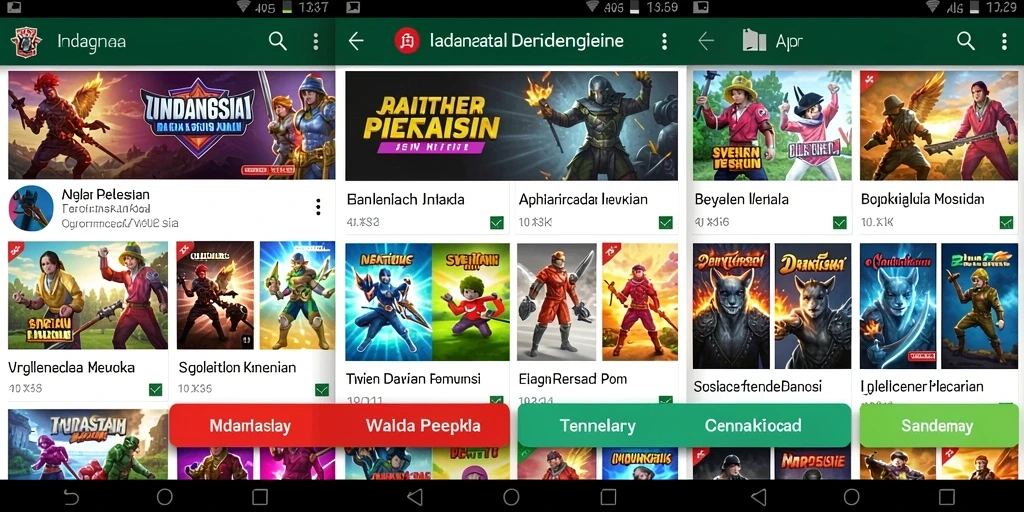
Task: Tap recent apps button on middle phone
Action: coord(607,498)
